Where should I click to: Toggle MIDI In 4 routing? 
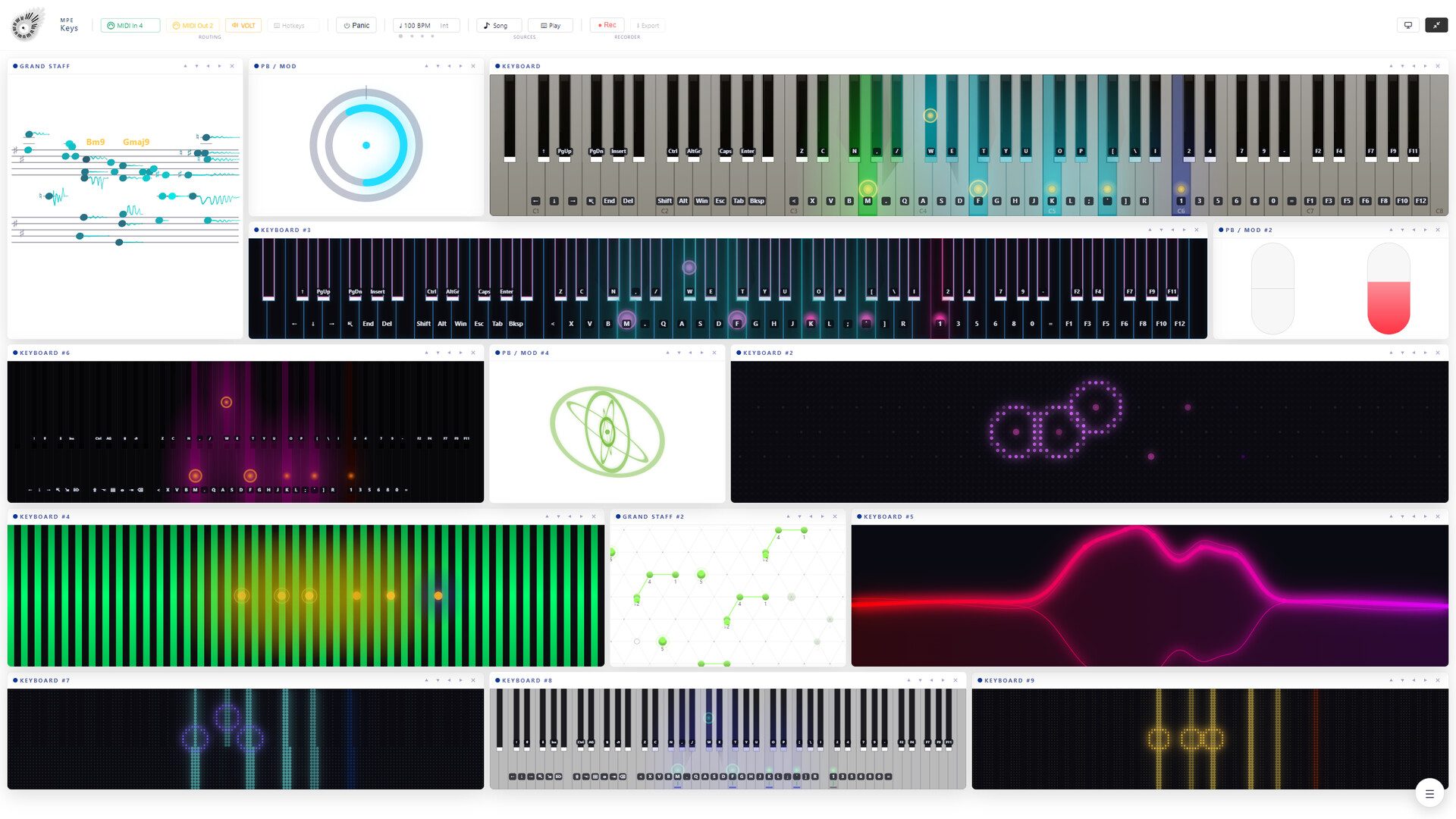pos(130,26)
